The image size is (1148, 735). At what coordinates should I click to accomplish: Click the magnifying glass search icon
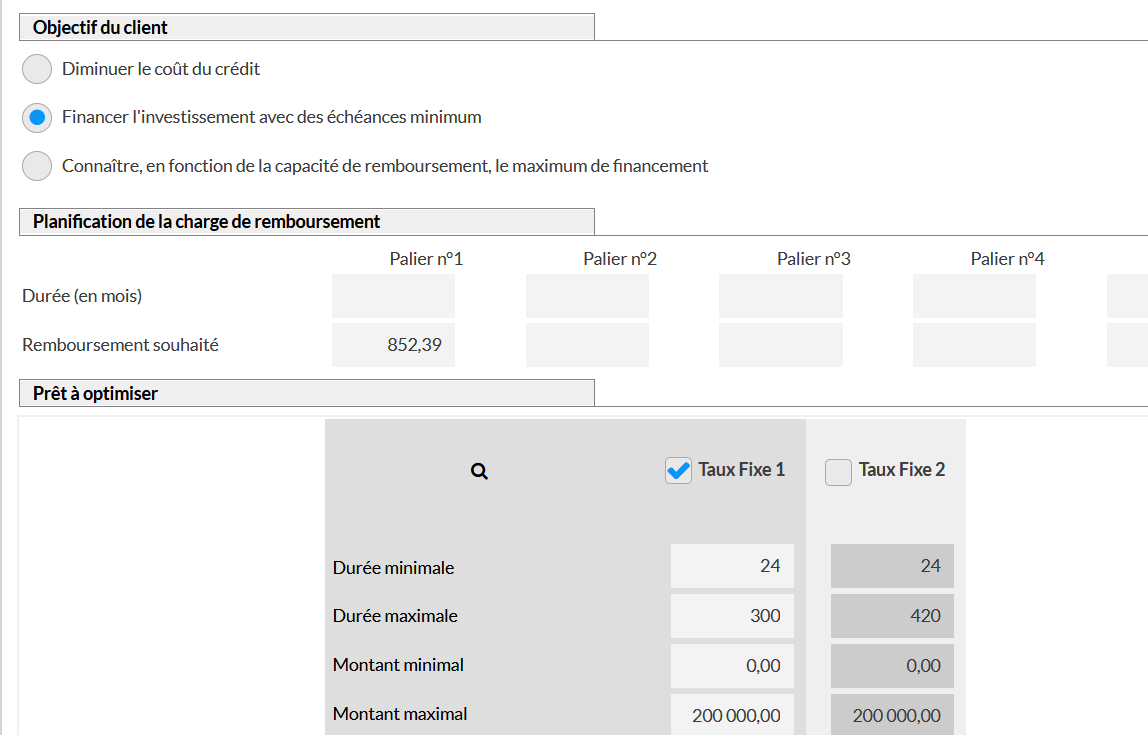coord(479,471)
